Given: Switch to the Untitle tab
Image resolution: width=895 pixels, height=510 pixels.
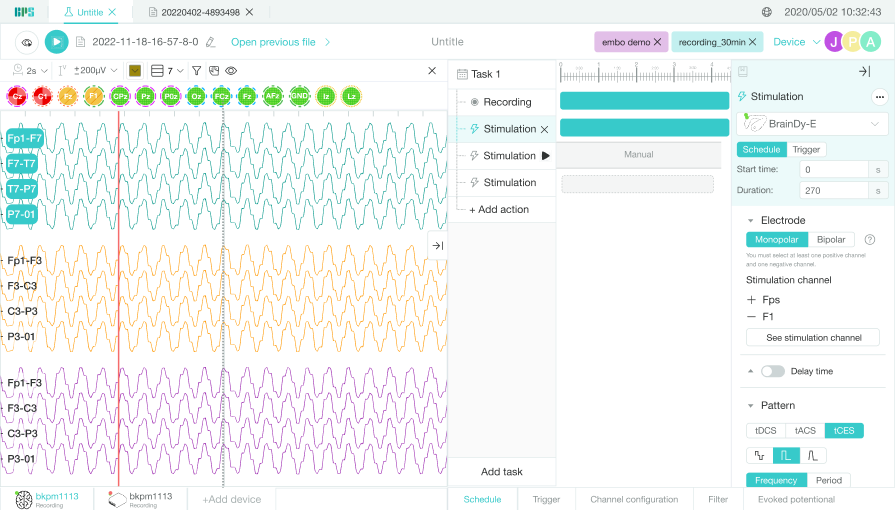Looking at the screenshot, I should 90,12.
